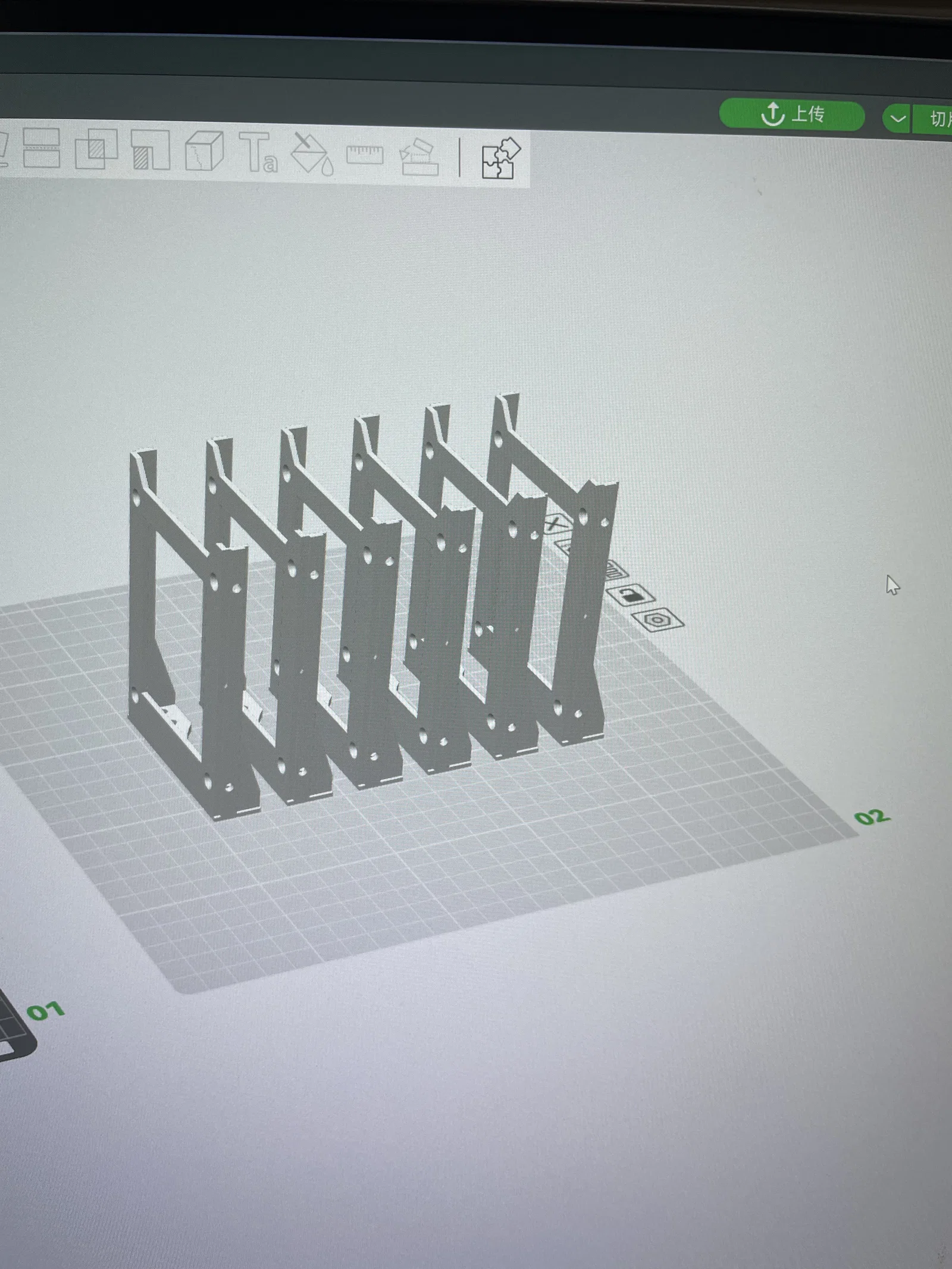Activate the Seam Painting cube tool
952x1269 pixels.
(204, 152)
